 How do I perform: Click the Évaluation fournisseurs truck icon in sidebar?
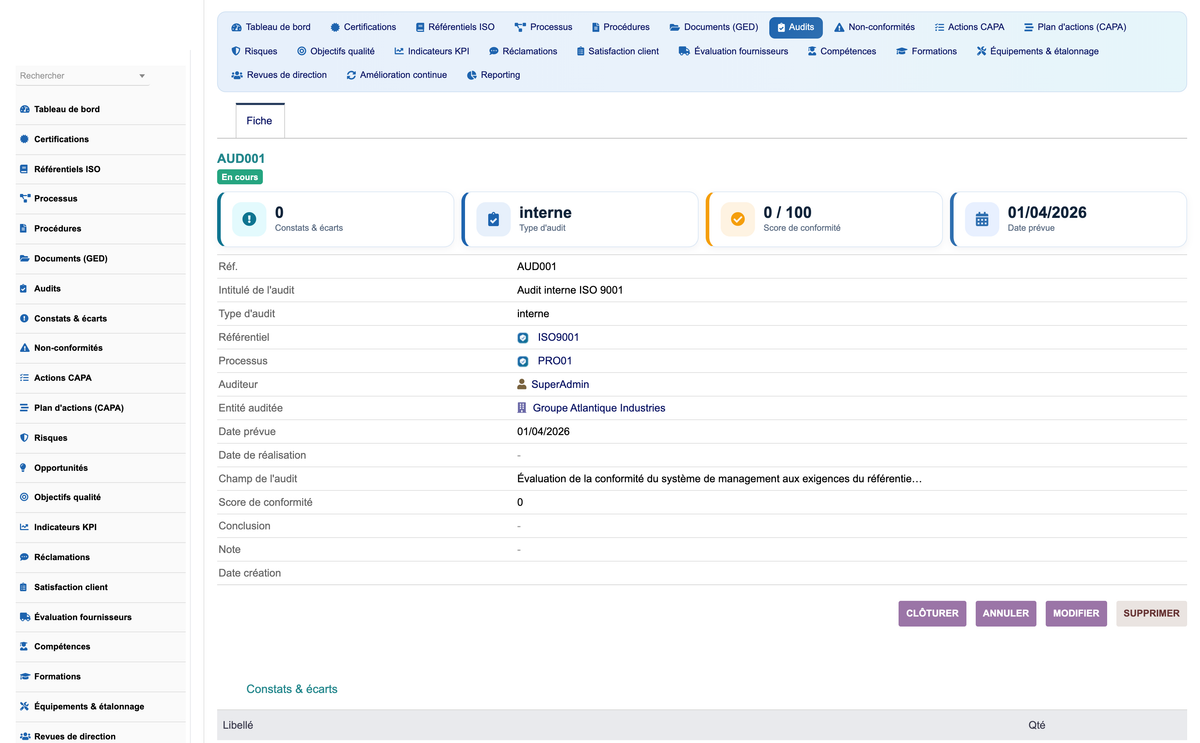pyautogui.click(x=25, y=617)
